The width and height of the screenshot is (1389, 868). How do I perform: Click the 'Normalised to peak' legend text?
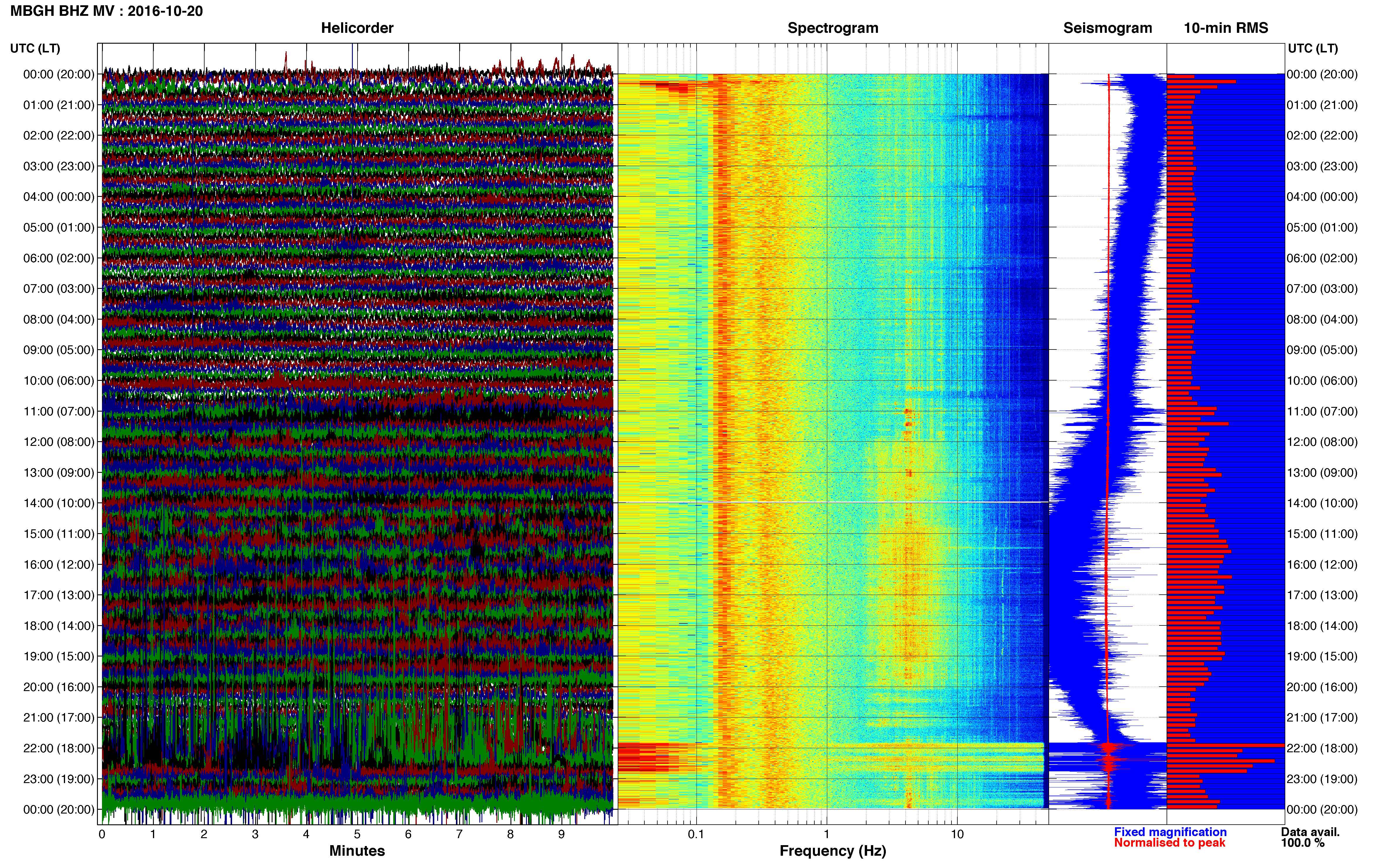click(x=1170, y=843)
